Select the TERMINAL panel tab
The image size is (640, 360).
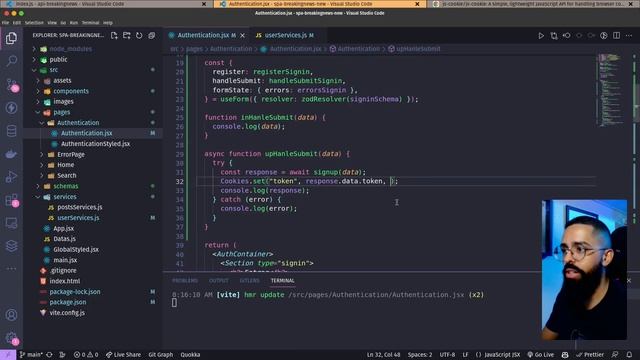tap(282, 280)
